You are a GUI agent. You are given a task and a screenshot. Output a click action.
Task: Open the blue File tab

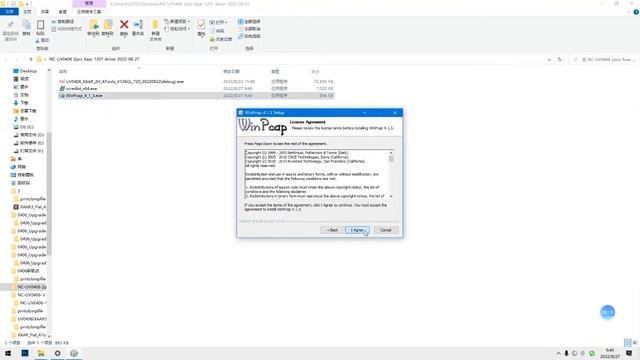pos(9,11)
